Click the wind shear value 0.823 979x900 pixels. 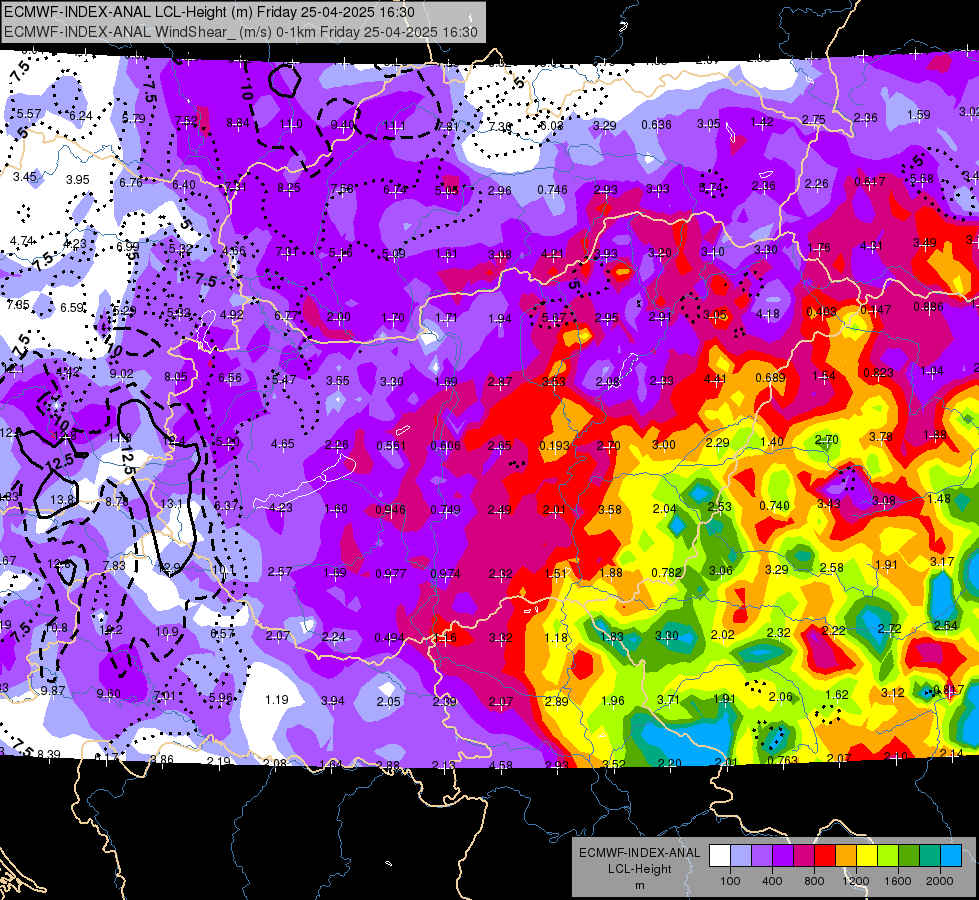click(x=878, y=373)
